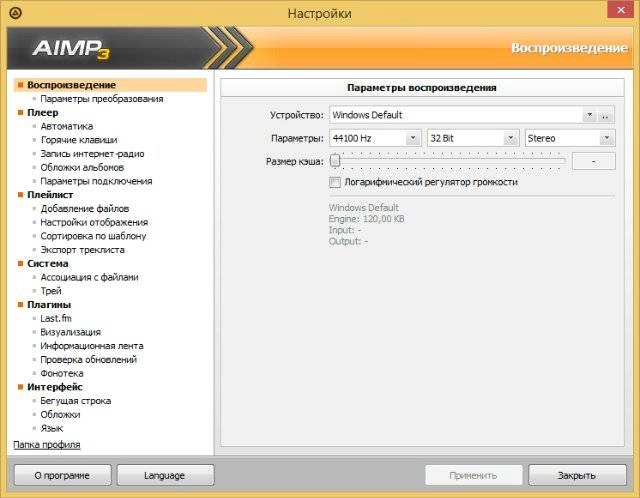Open Экспорт треклиста settings
Screen dimensions: 640x498
(82, 250)
